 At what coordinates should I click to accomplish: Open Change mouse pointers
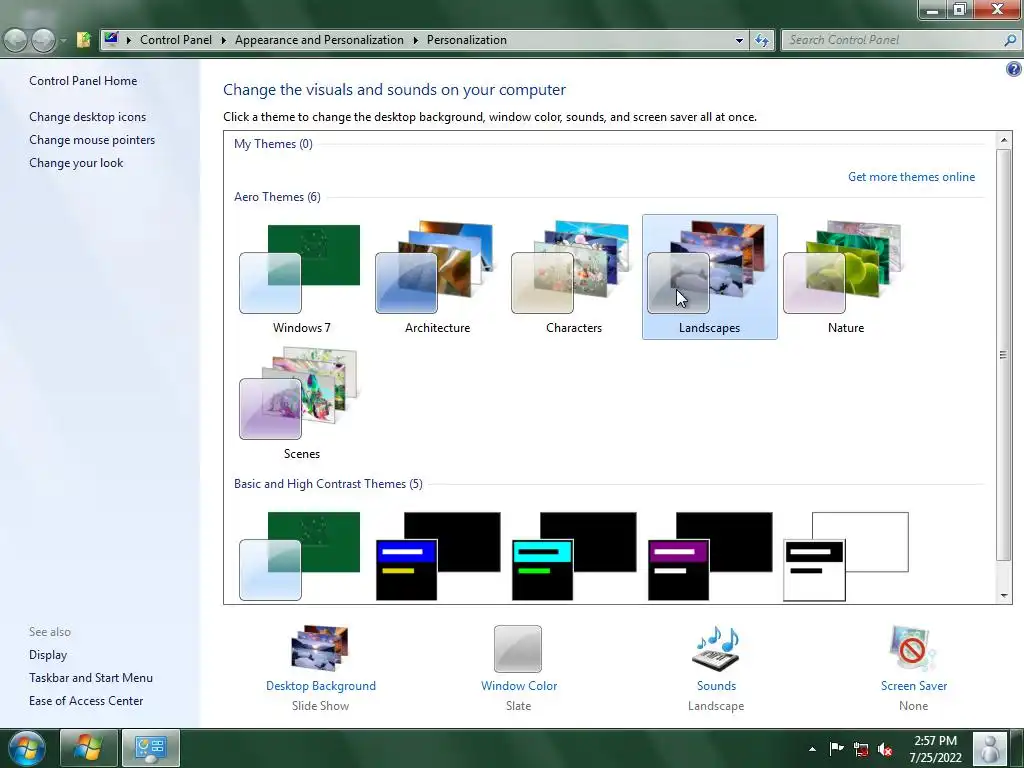click(92, 140)
